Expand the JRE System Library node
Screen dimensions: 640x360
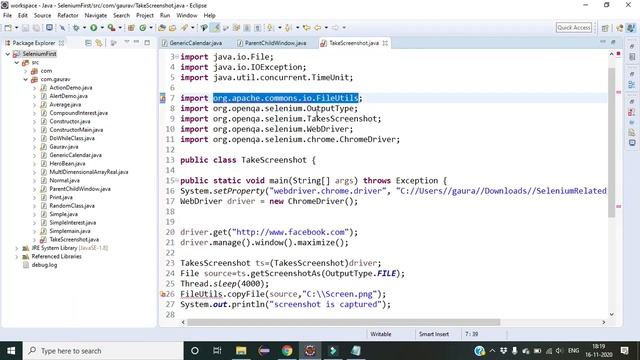click(17, 248)
